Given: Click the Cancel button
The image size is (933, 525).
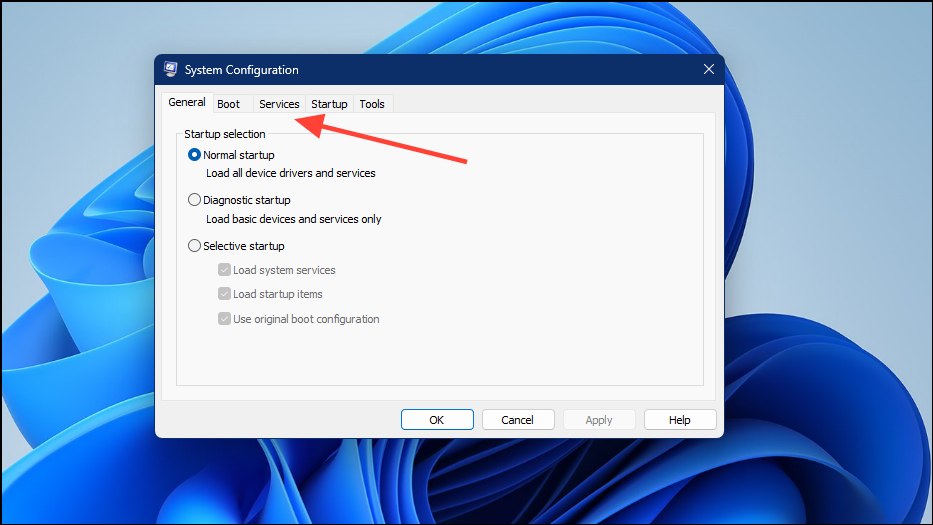Looking at the screenshot, I should [518, 420].
